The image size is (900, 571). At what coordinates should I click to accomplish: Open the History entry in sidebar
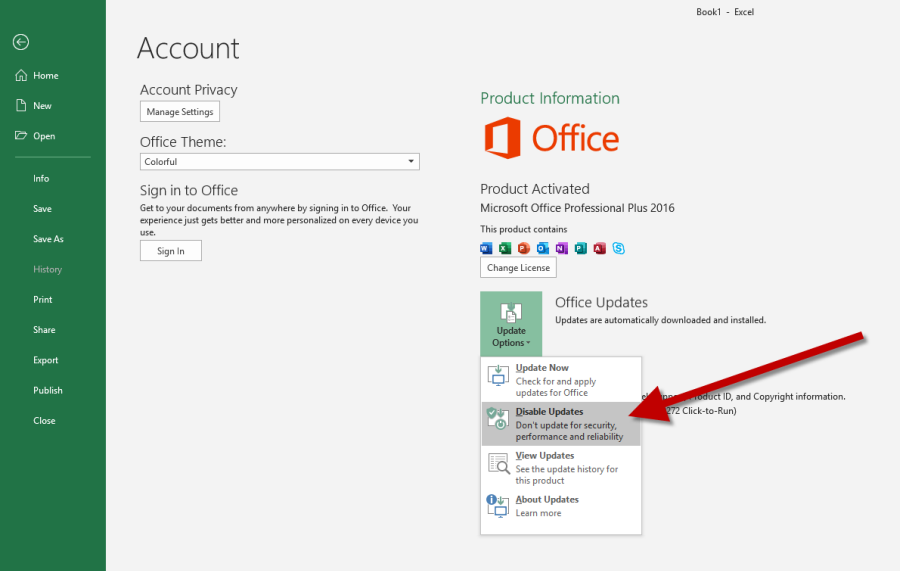48,270
